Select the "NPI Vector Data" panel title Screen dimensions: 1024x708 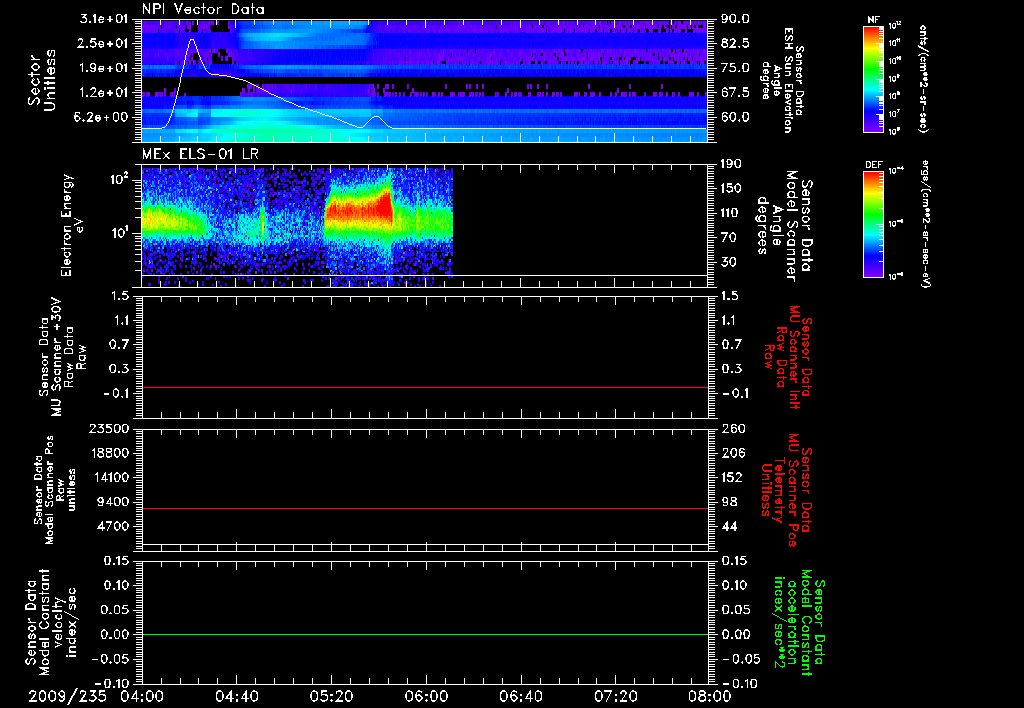(203, 9)
